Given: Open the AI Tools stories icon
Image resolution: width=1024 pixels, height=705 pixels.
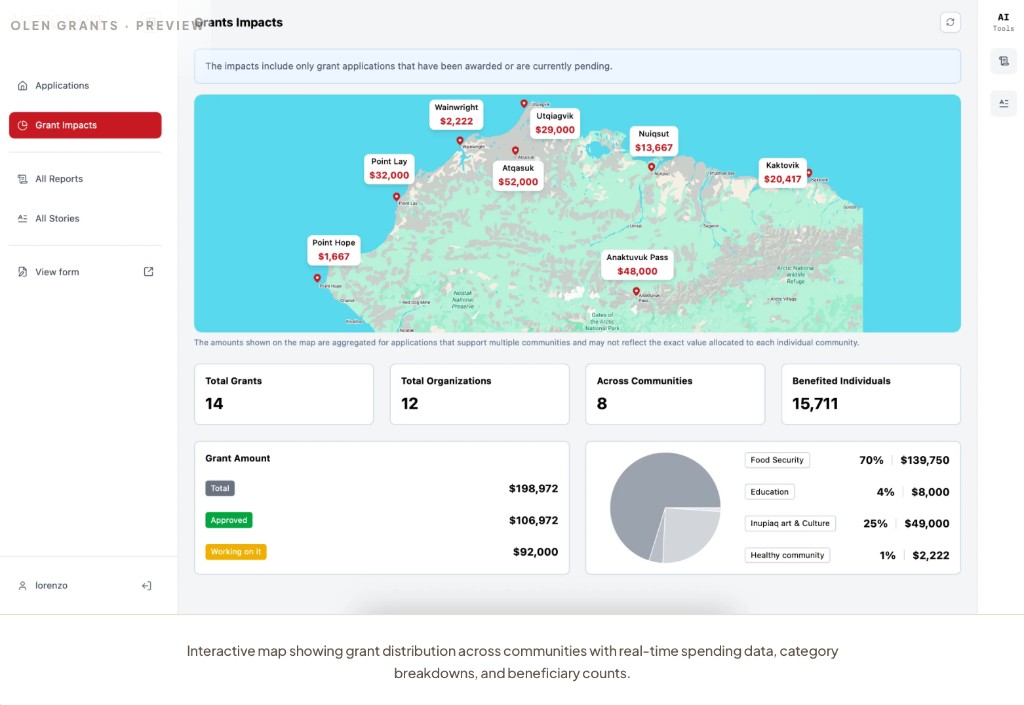Looking at the screenshot, I should 1004,103.
